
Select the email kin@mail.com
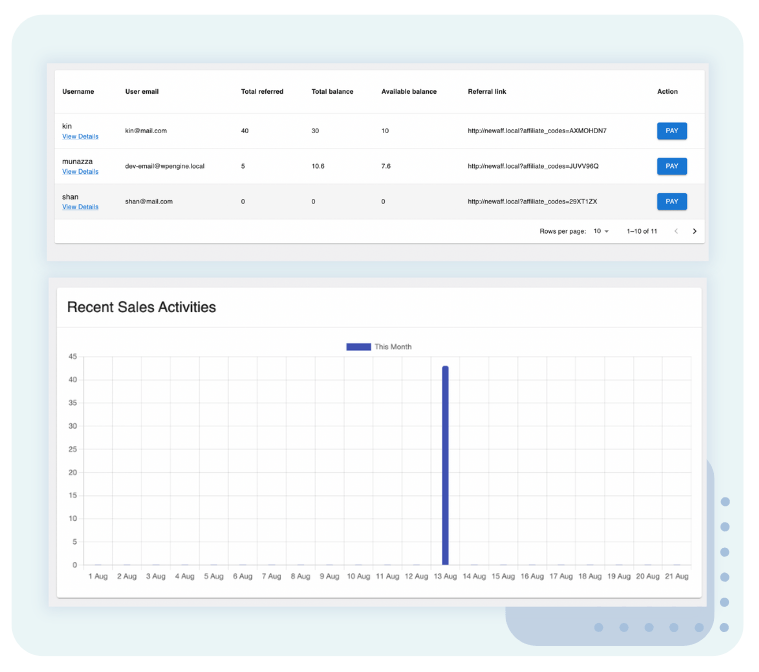pyautogui.click(x=146, y=131)
